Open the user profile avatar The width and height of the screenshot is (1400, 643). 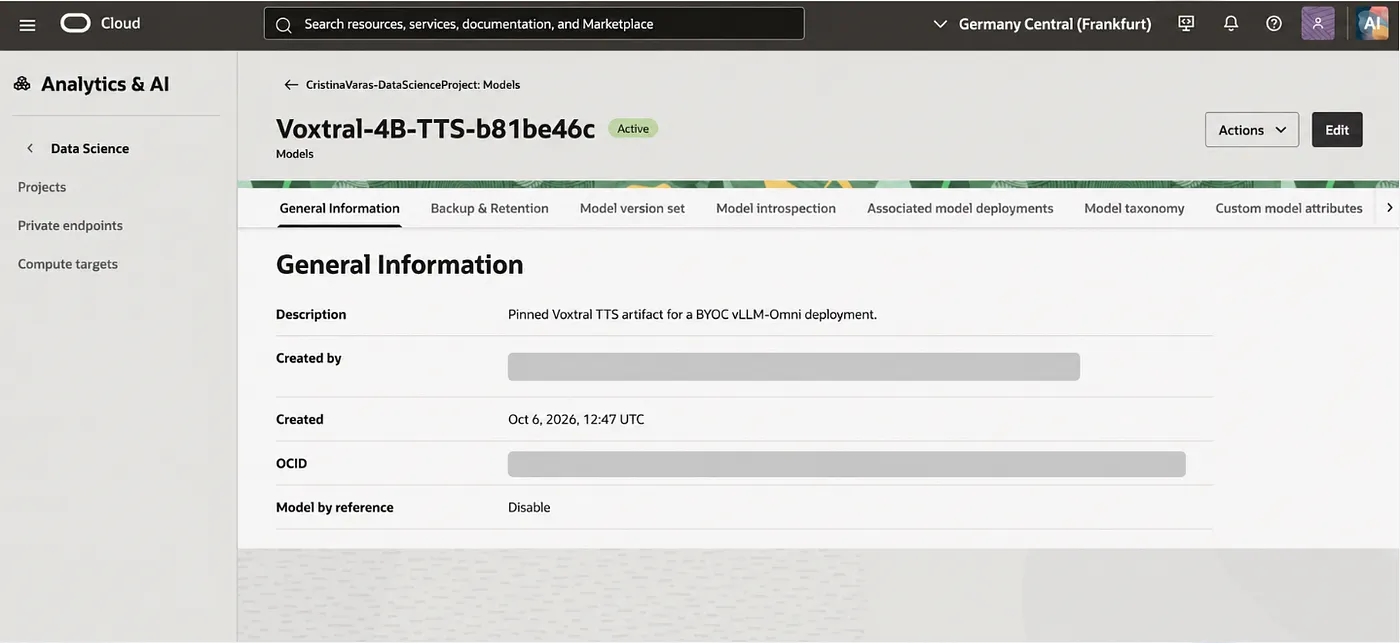point(1318,23)
